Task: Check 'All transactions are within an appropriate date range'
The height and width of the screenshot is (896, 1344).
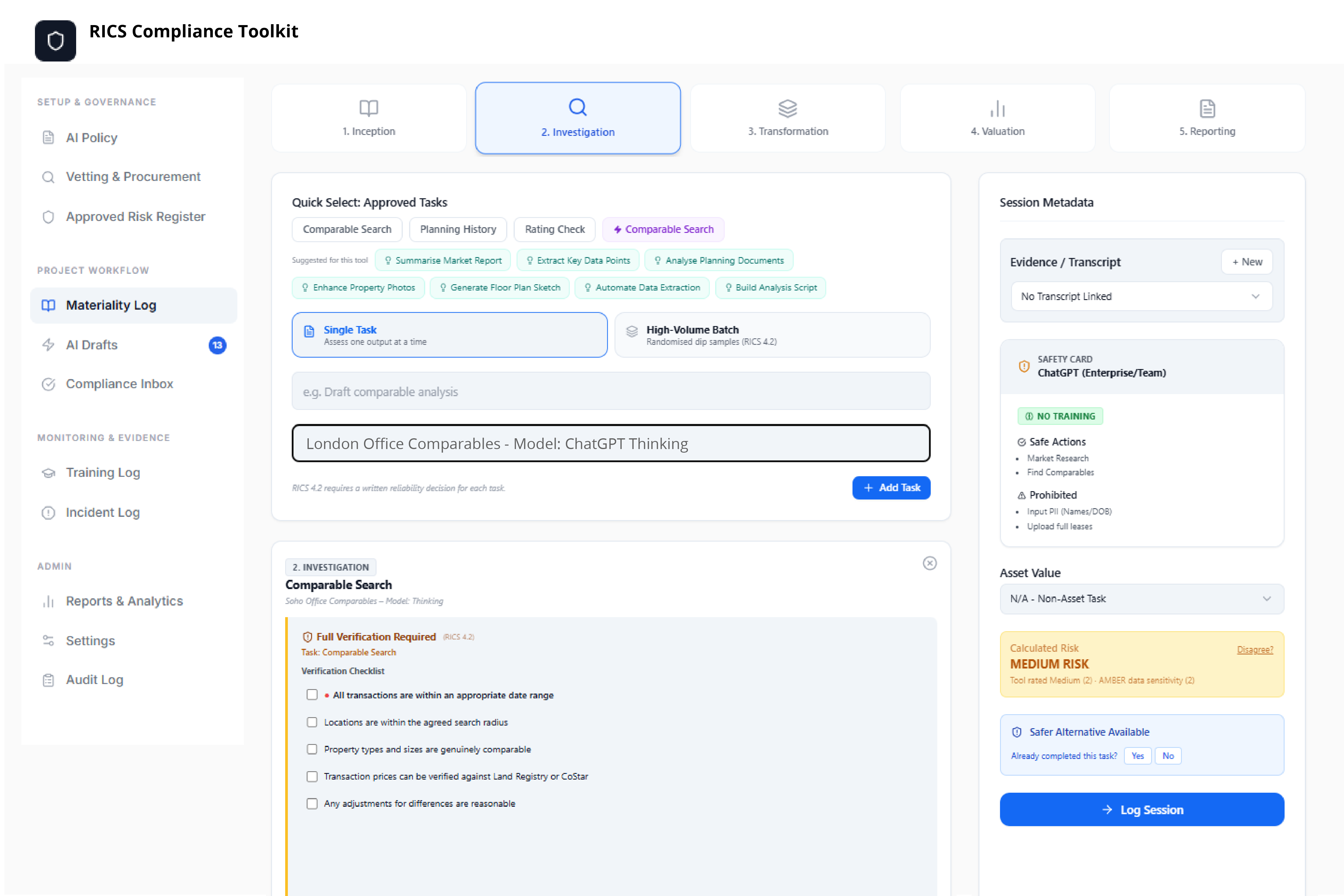Action: pyautogui.click(x=312, y=695)
